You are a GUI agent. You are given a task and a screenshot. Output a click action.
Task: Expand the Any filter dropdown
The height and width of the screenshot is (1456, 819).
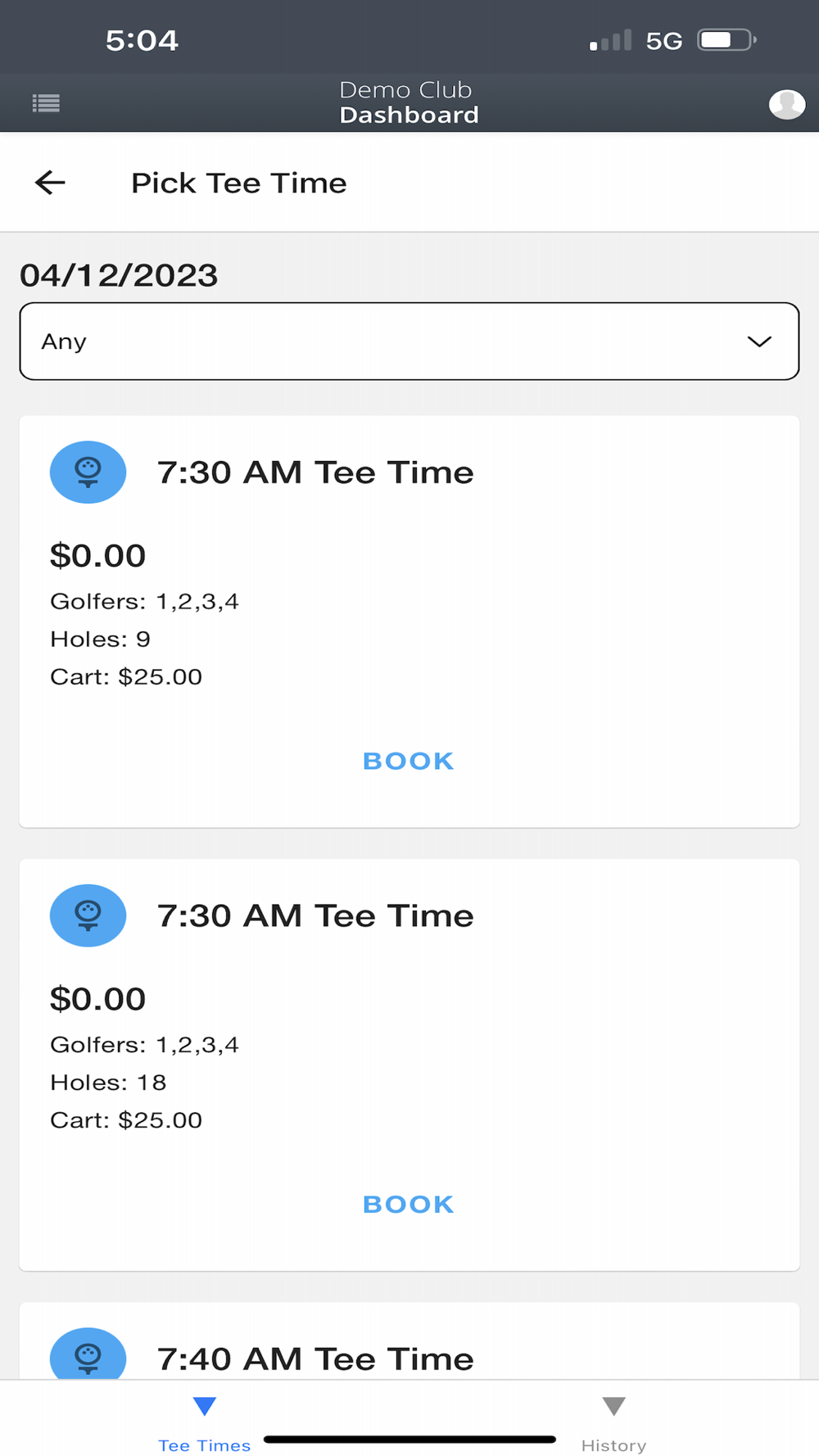[409, 341]
